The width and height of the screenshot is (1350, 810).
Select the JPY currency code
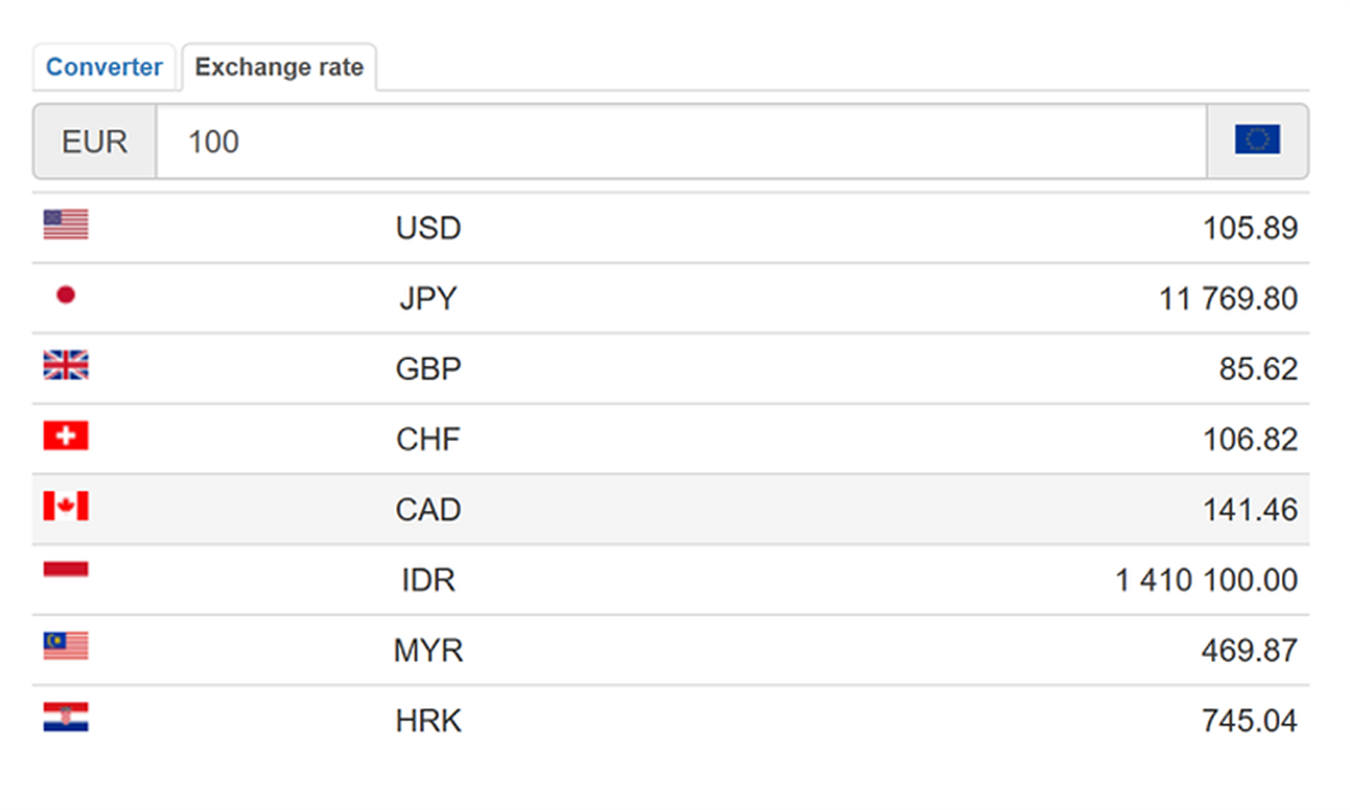click(x=428, y=299)
